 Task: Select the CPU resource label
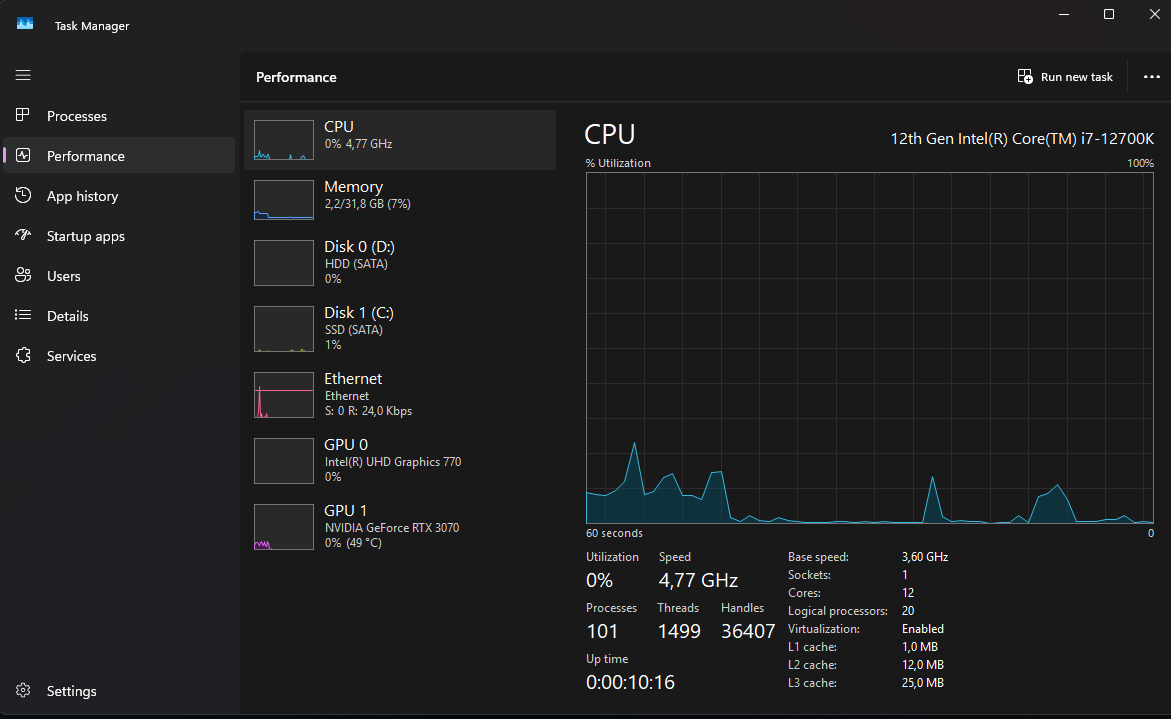pyautogui.click(x=339, y=126)
